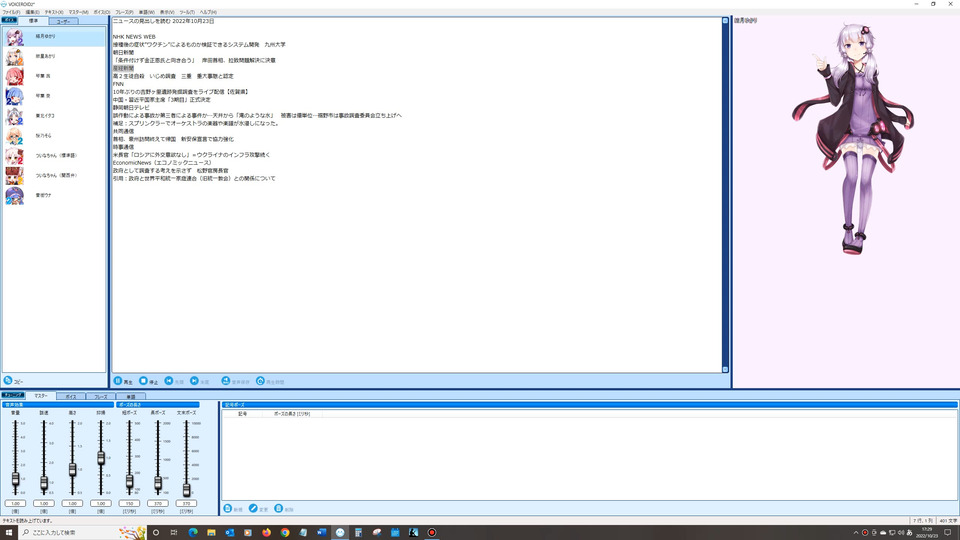Select the 紲星あかり voice preset
Image resolution: width=960 pixels, height=540 pixels.
coord(54,56)
